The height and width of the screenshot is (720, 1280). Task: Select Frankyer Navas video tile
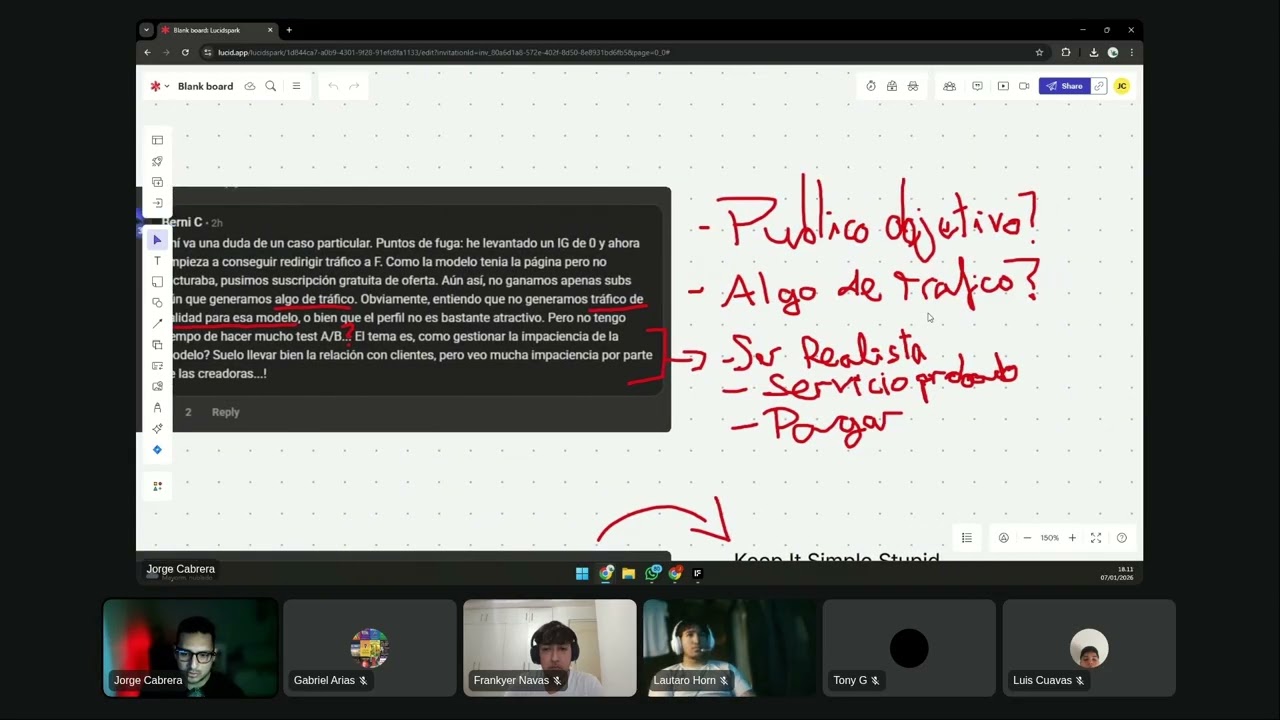pyautogui.click(x=550, y=648)
